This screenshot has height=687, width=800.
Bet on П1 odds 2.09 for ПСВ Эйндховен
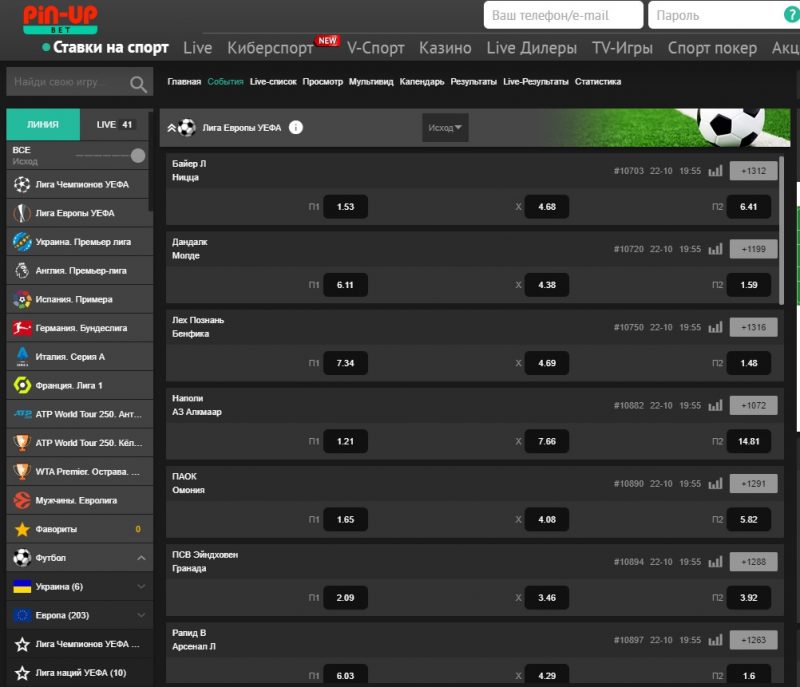(345, 597)
